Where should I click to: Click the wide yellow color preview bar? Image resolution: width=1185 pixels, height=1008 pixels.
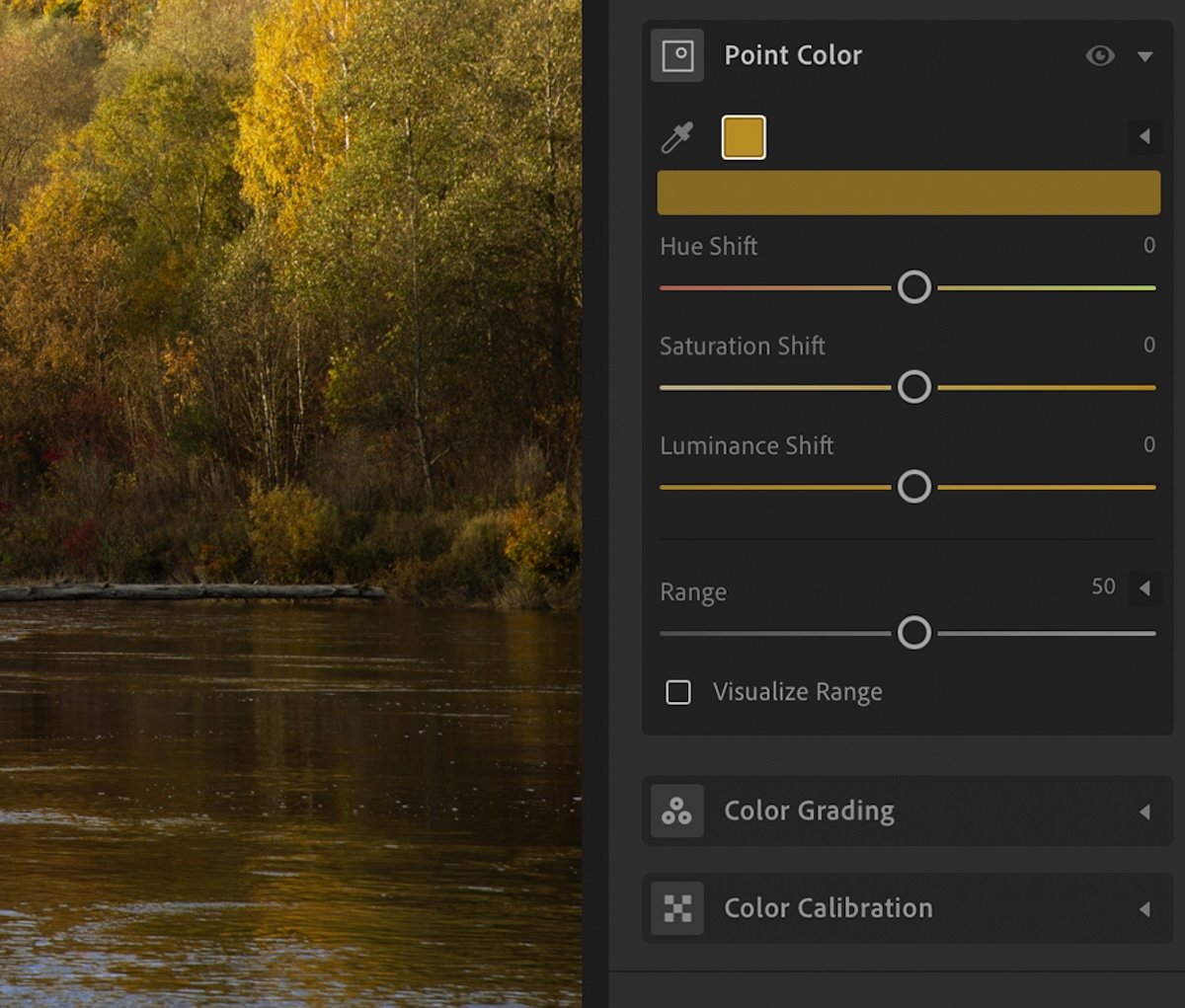pos(908,193)
